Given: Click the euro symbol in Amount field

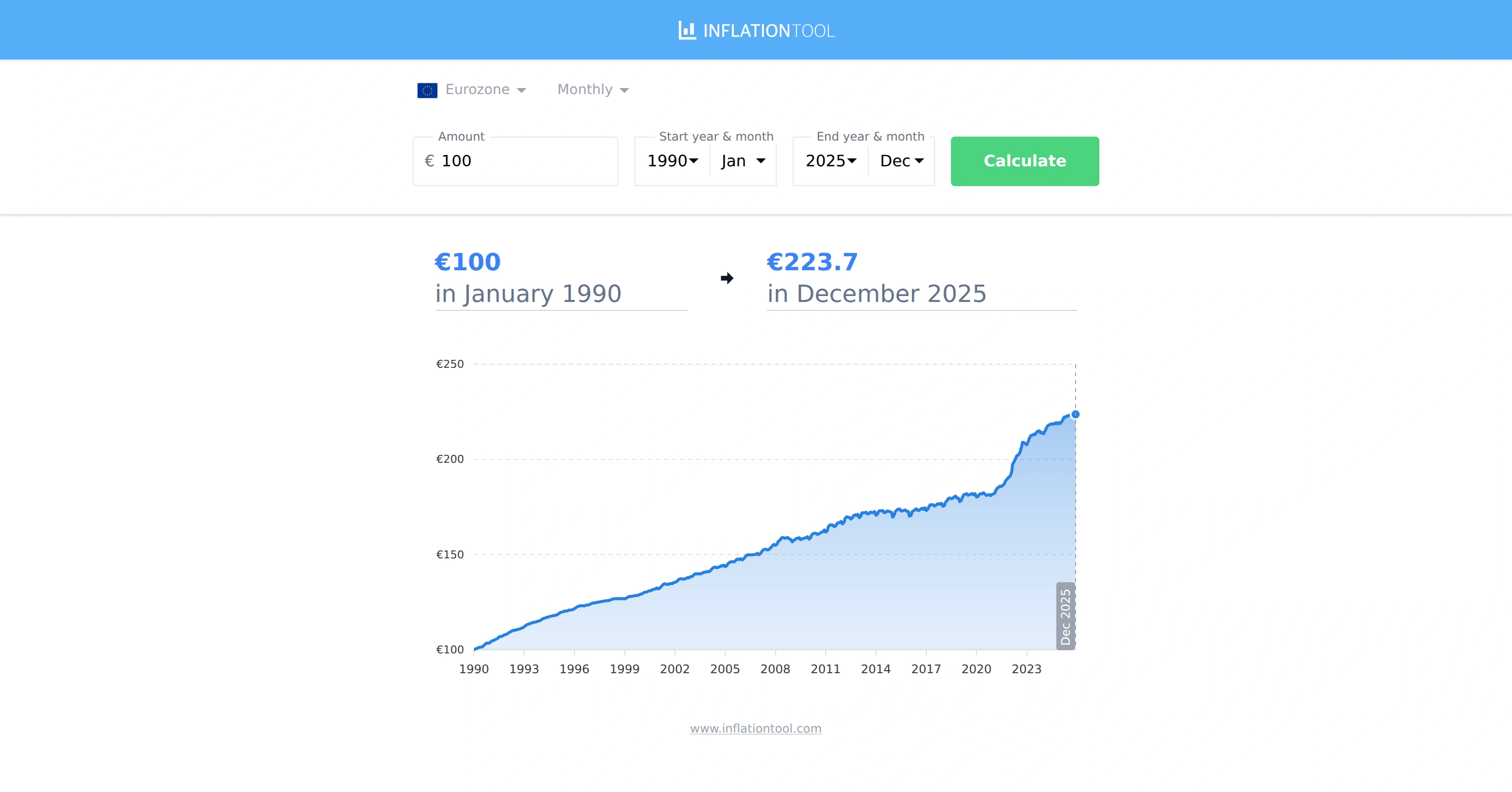Looking at the screenshot, I should 429,160.
